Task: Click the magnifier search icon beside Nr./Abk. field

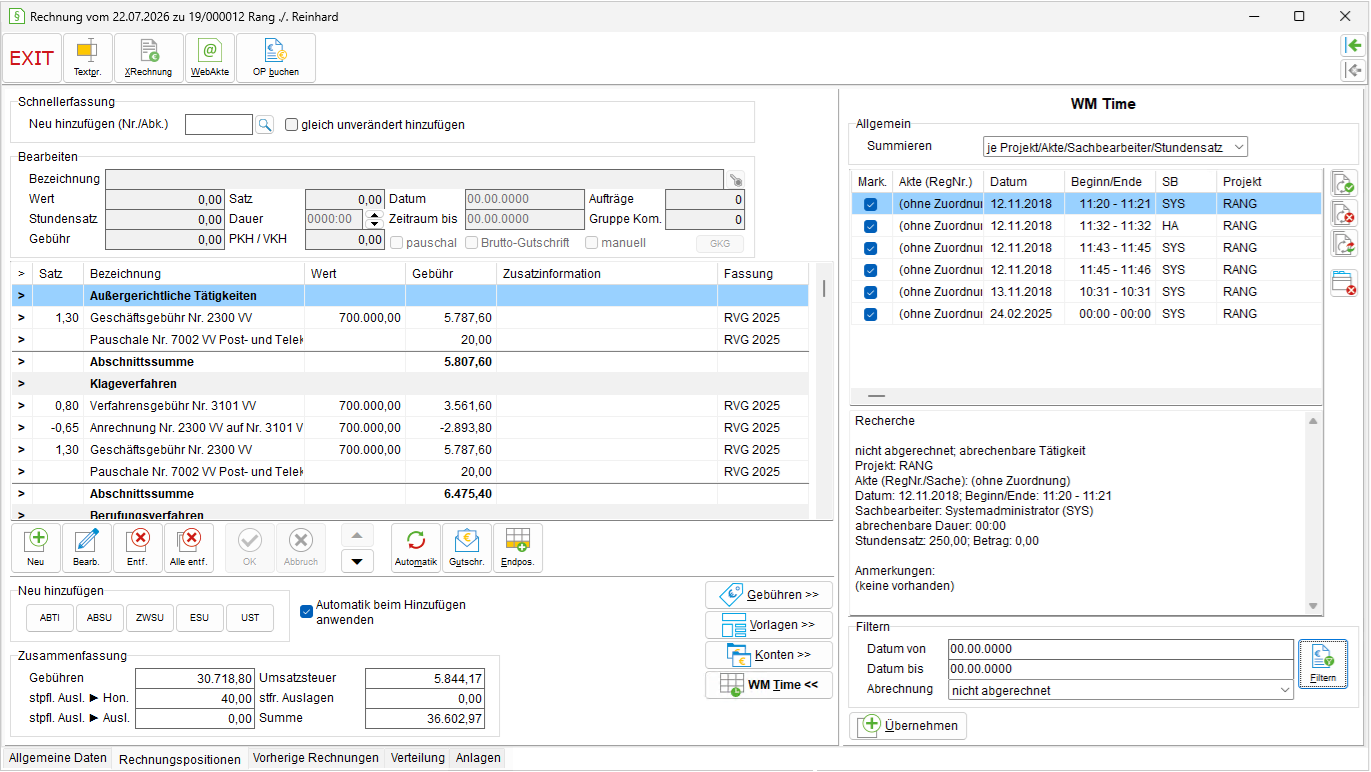Action: (264, 125)
